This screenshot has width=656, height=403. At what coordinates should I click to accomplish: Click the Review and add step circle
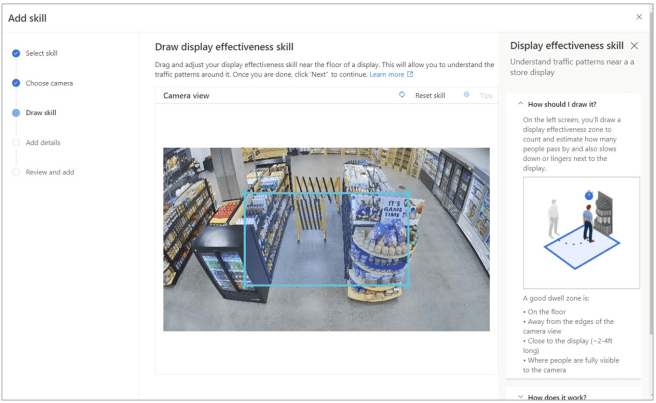[16, 172]
